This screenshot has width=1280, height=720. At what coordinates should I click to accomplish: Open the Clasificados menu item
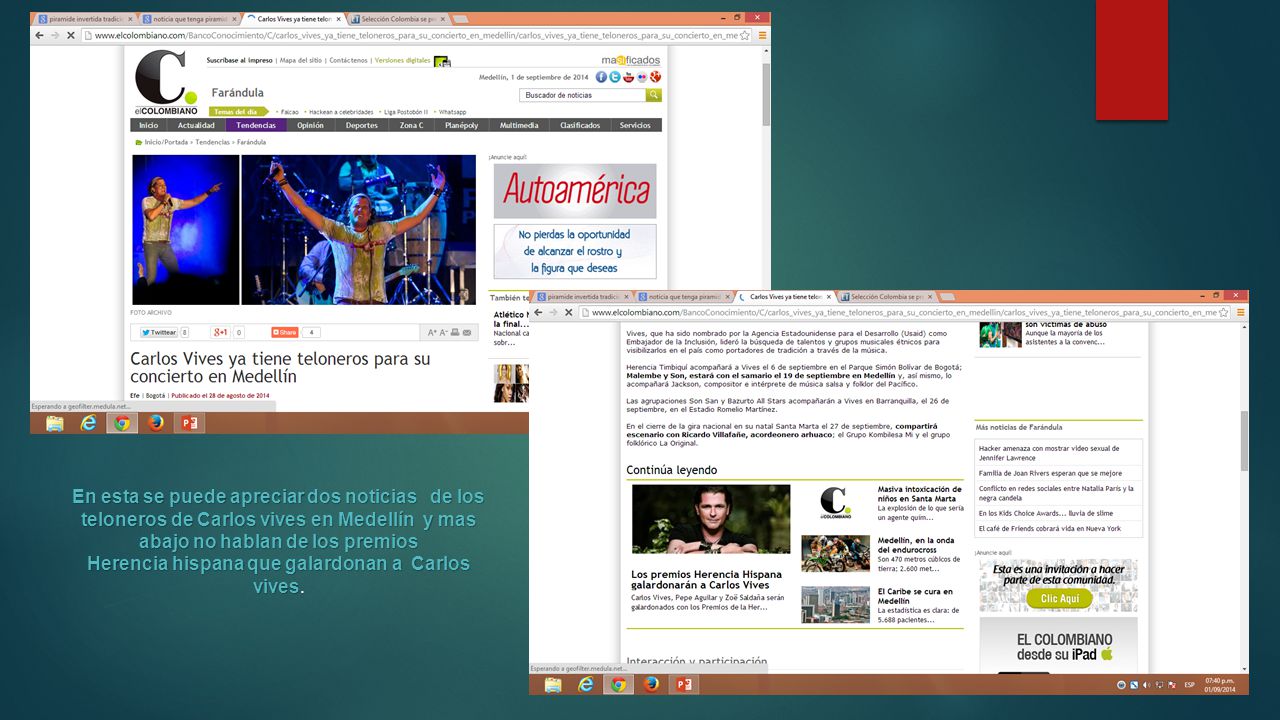click(580, 125)
